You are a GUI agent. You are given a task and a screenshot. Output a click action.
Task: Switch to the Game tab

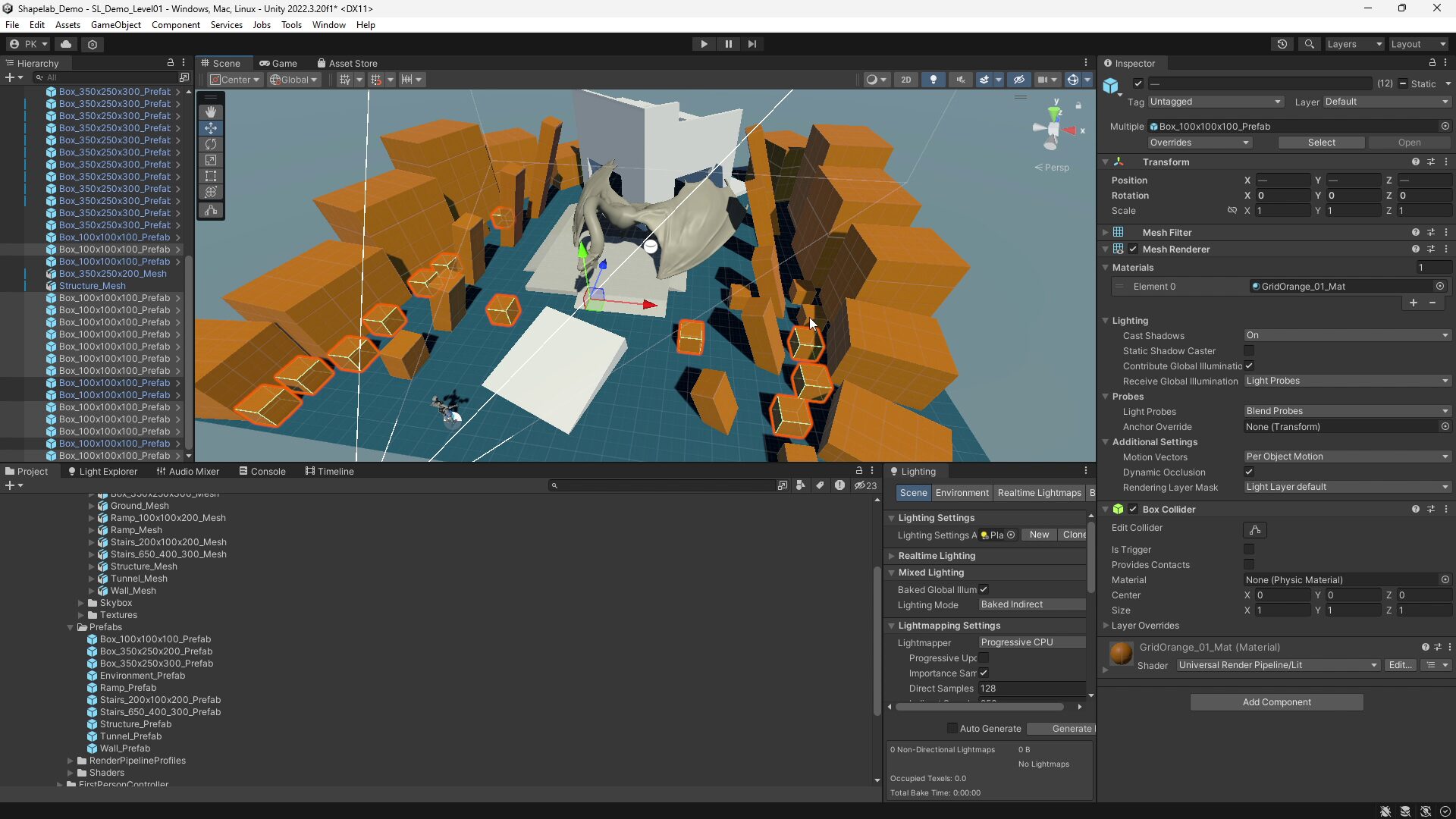point(278,64)
